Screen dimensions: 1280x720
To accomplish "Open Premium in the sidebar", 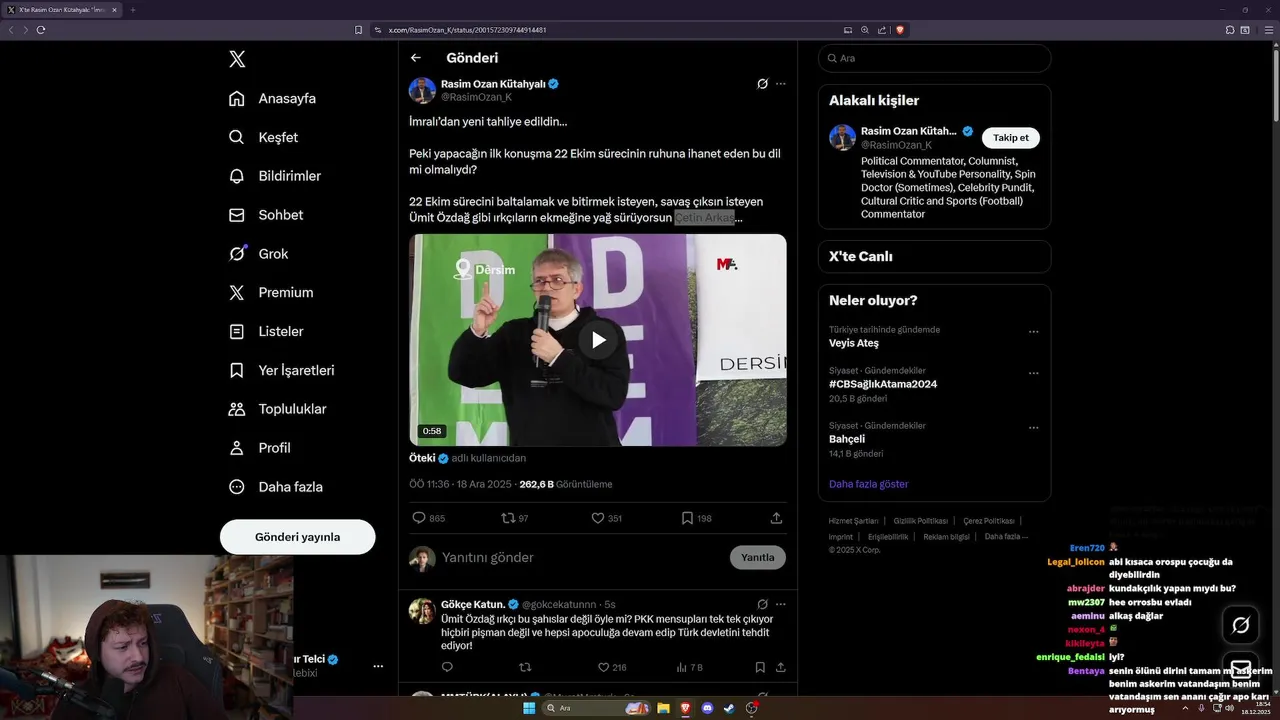I will [x=270, y=293].
